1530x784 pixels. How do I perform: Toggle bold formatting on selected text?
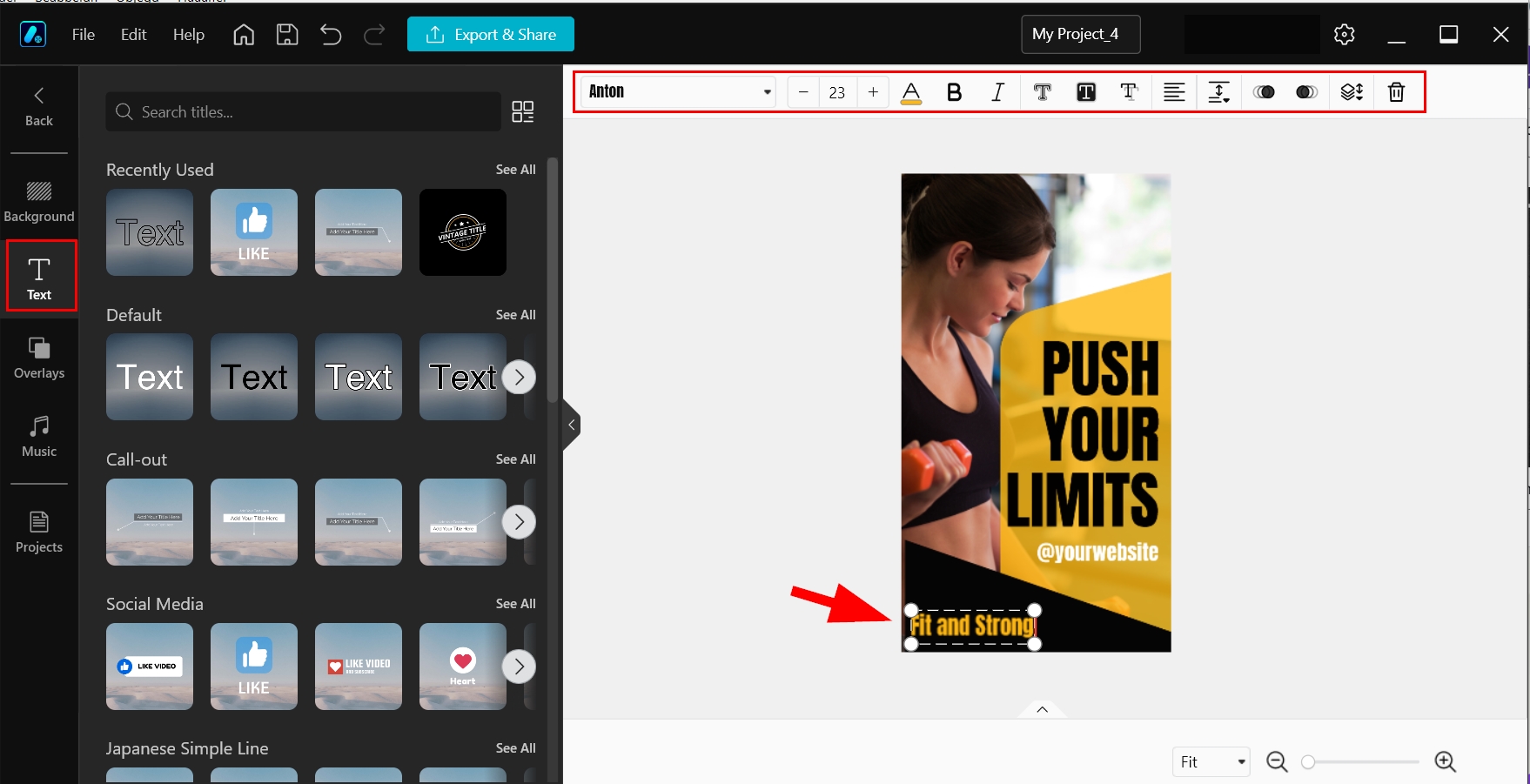[x=954, y=91]
